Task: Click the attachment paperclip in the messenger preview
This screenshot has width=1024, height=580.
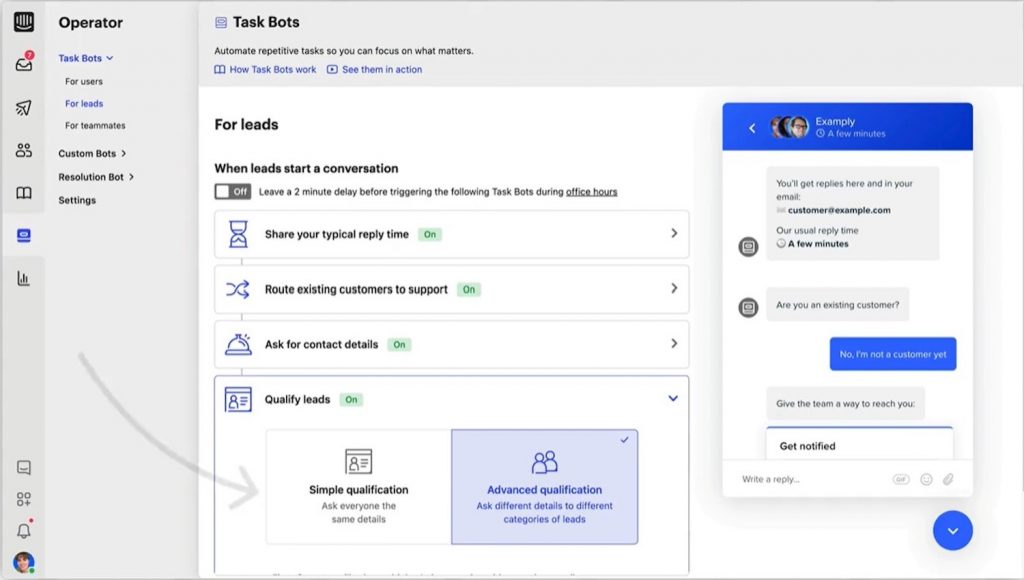Action: (950, 479)
